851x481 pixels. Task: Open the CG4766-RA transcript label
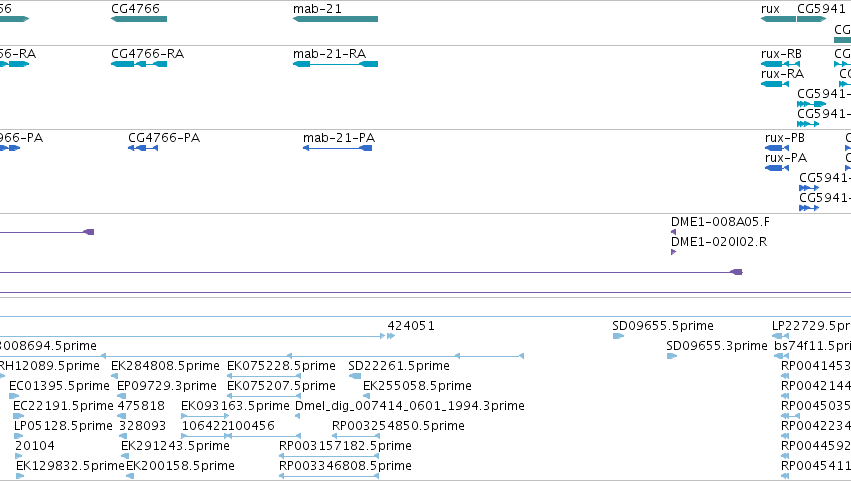click(148, 54)
